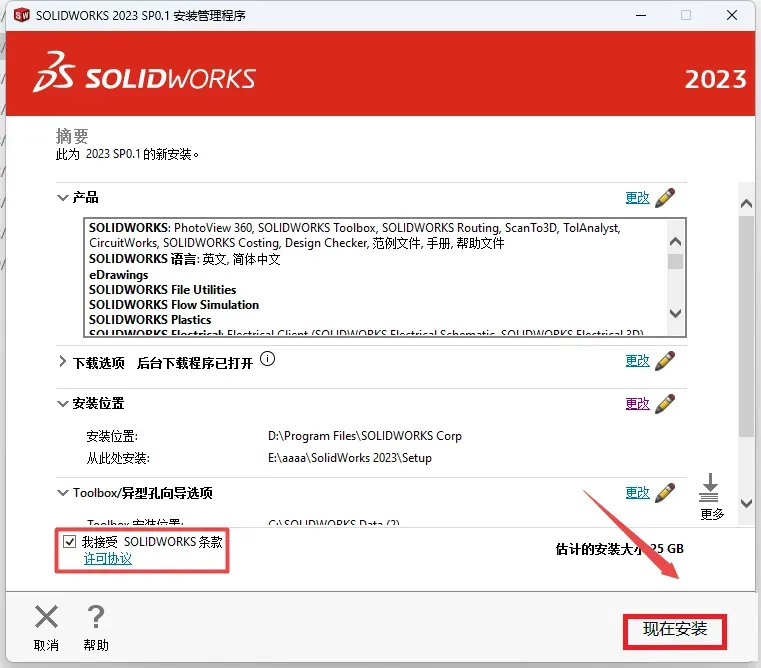Screen dimensions: 761x668
Task: Click the 3DS SOLIDWORKS logo in banner
Action: [144, 73]
